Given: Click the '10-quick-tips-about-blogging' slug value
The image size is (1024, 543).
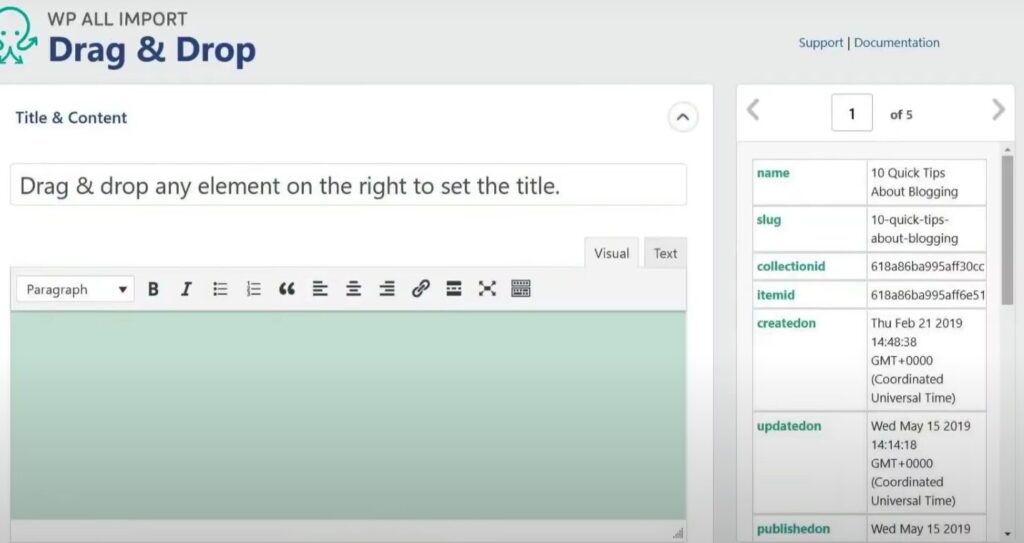Looking at the screenshot, I should (914, 229).
